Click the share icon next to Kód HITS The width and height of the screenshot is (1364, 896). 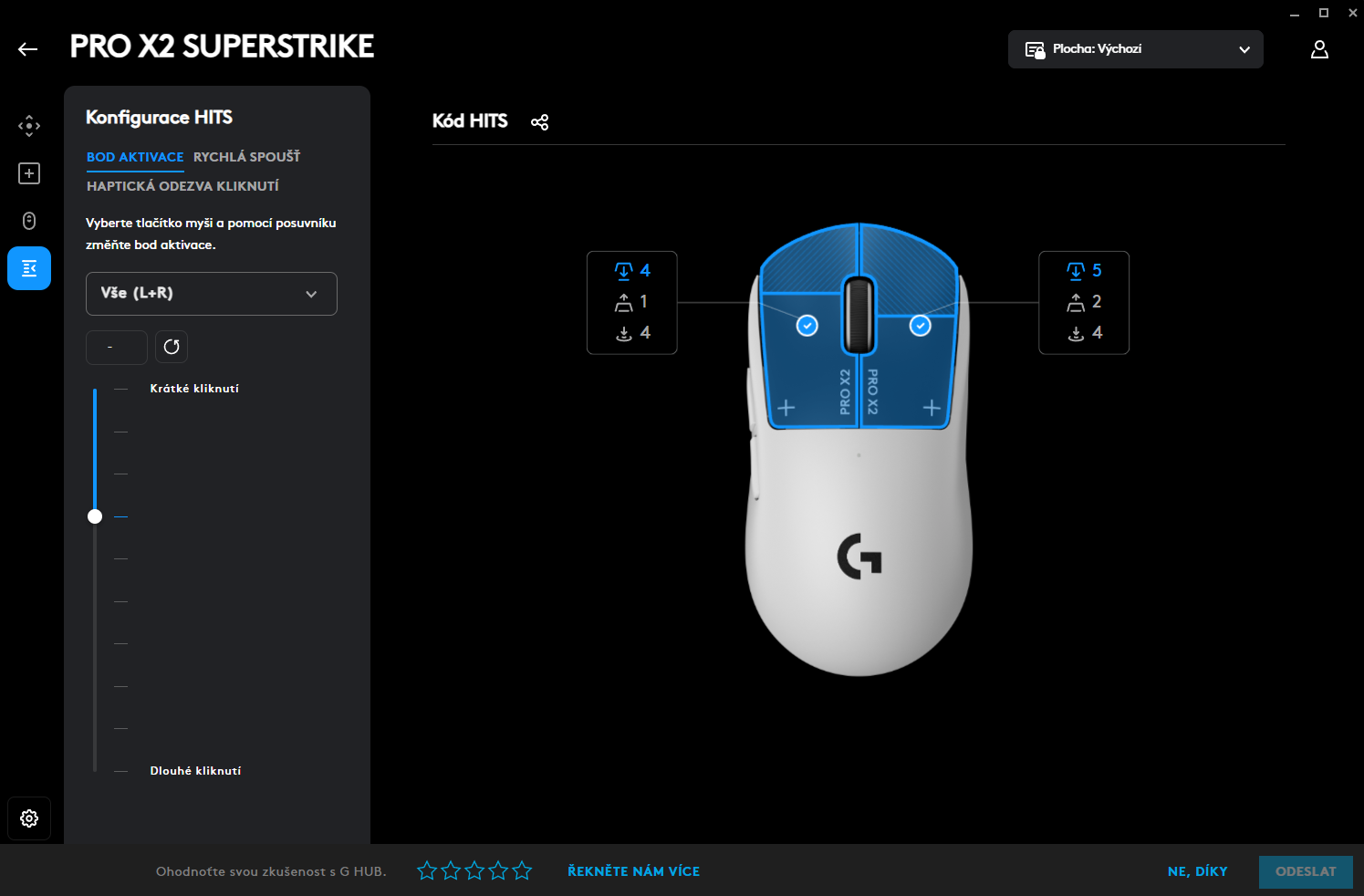coord(539,121)
